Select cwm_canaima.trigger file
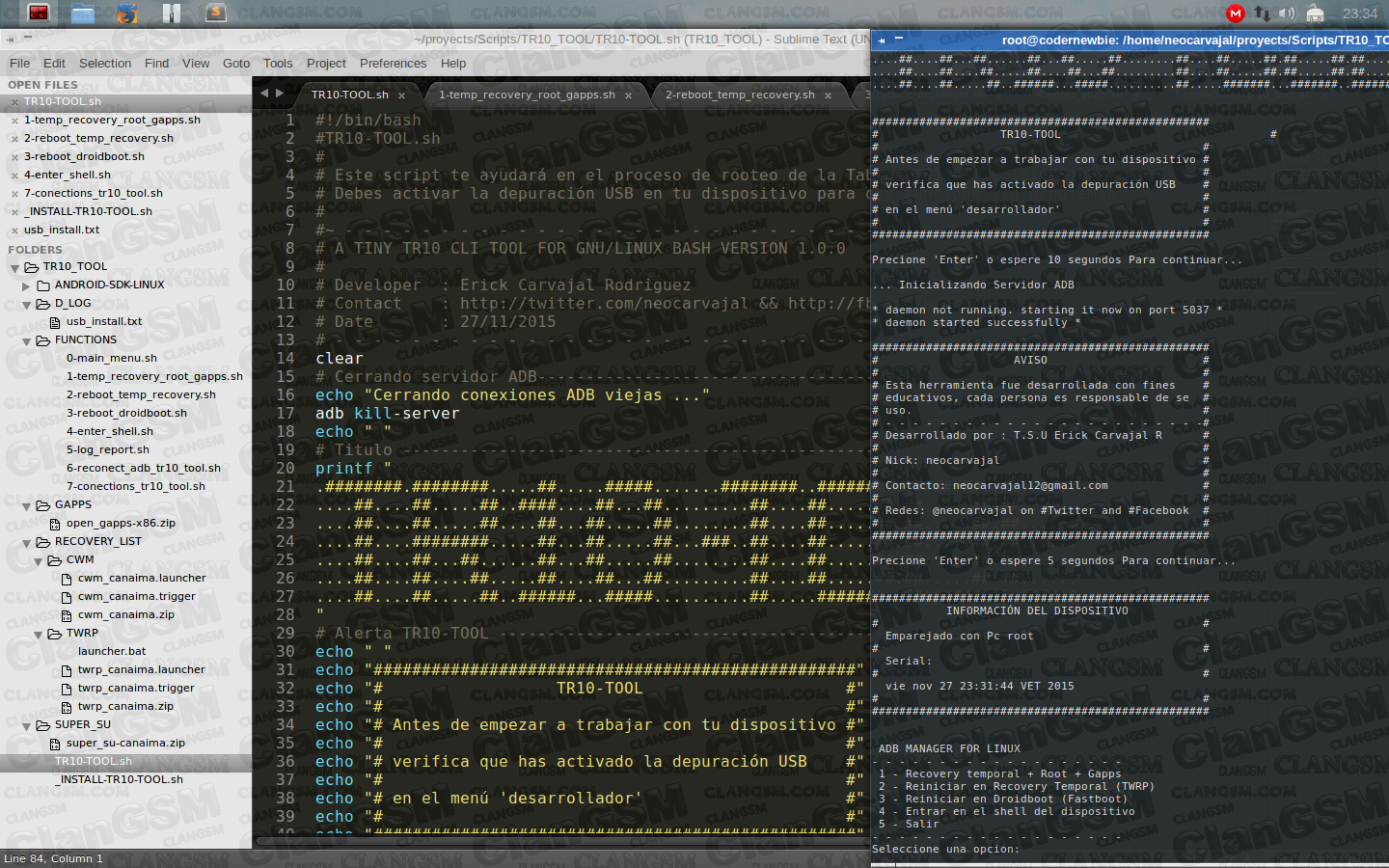Image resolution: width=1389 pixels, height=868 pixels. [136, 597]
